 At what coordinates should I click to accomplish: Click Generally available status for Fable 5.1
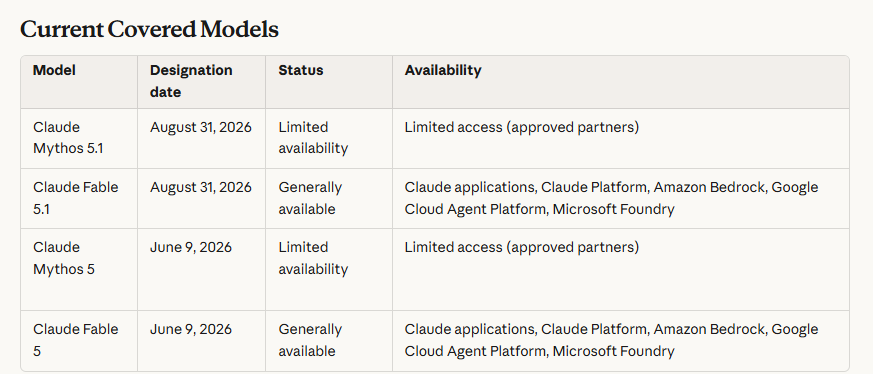tap(310, 198)
